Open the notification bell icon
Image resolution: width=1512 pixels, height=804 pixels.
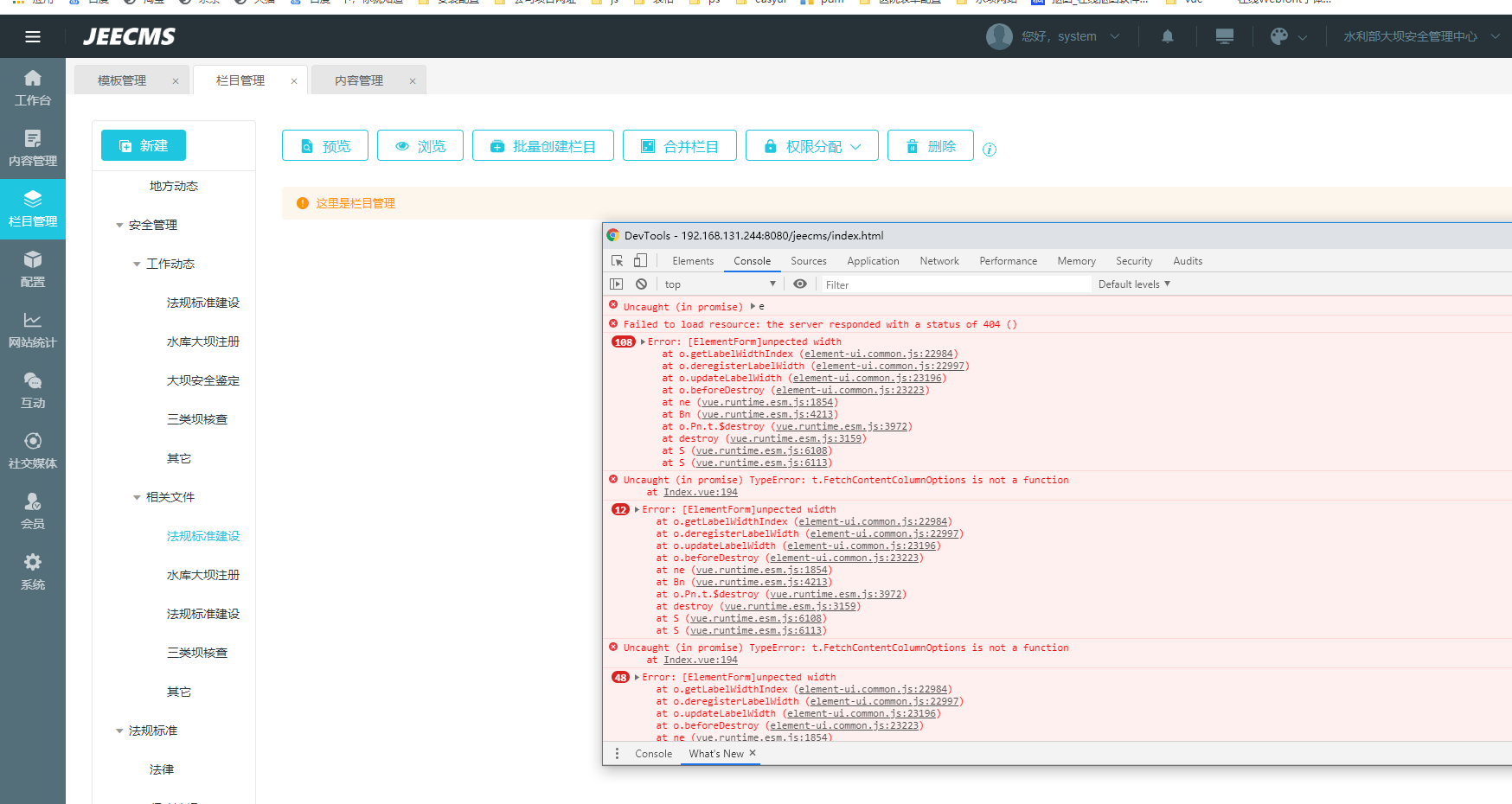tap(1167, 36)
